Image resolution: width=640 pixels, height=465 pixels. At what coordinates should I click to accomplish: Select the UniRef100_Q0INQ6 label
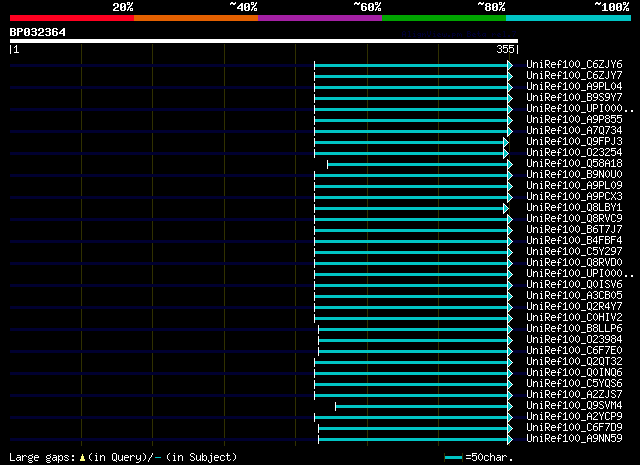point(574,373)
